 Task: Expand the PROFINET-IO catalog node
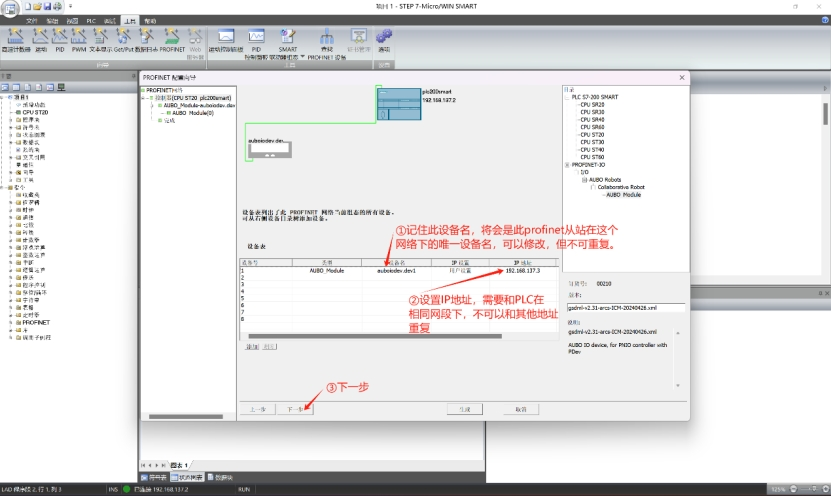566,165
